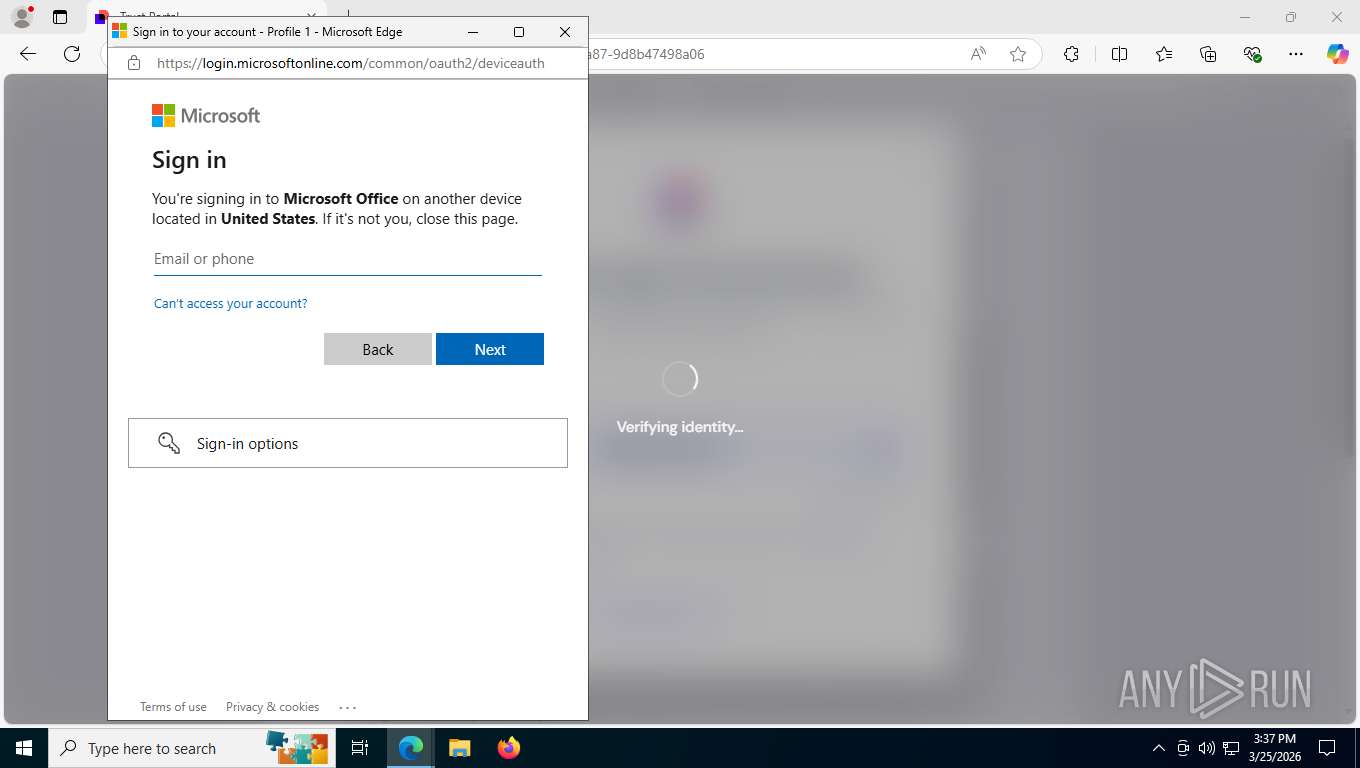The image size is (1360, 768).
Task: Toggle Split screen icon
Action: (1119, 54)
